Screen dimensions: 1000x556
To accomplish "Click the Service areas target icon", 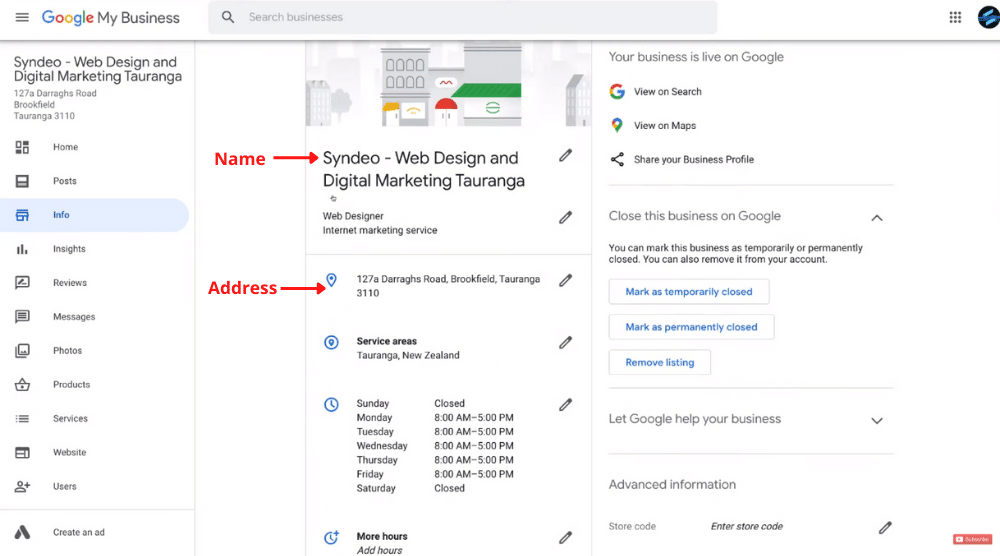I will pos(331,342).
